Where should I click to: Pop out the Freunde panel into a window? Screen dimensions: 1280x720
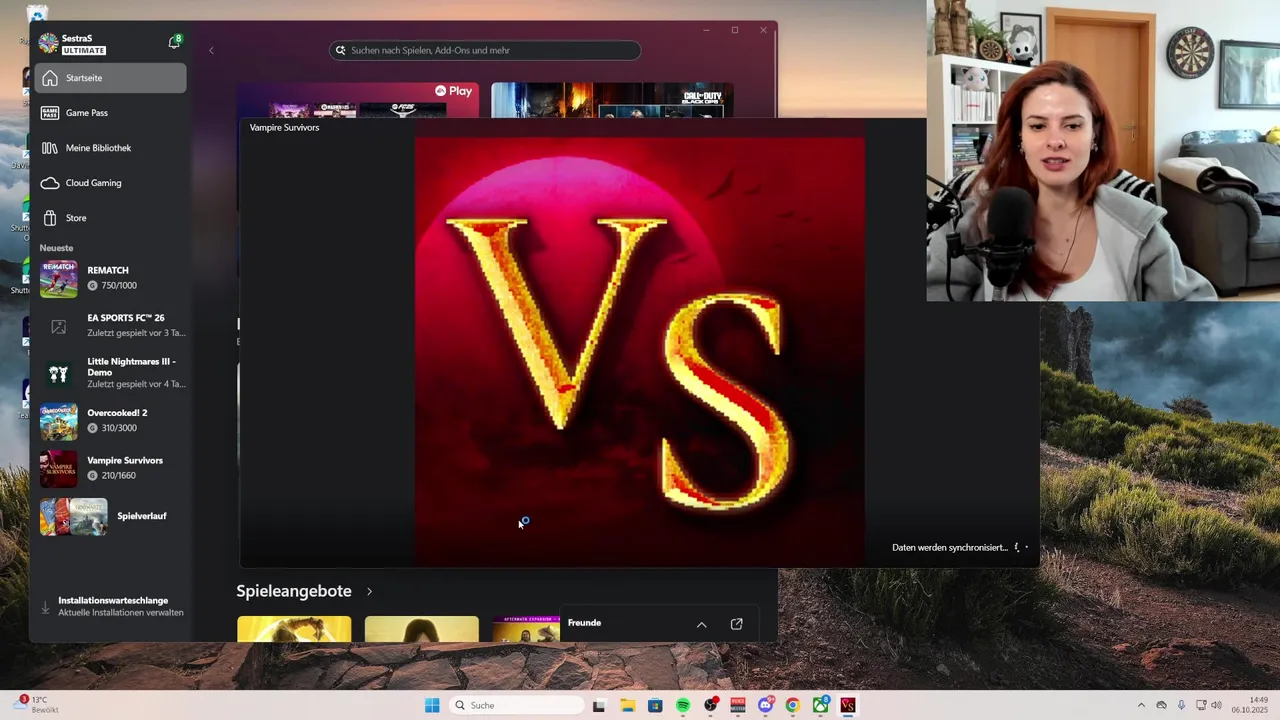point(737,624)
